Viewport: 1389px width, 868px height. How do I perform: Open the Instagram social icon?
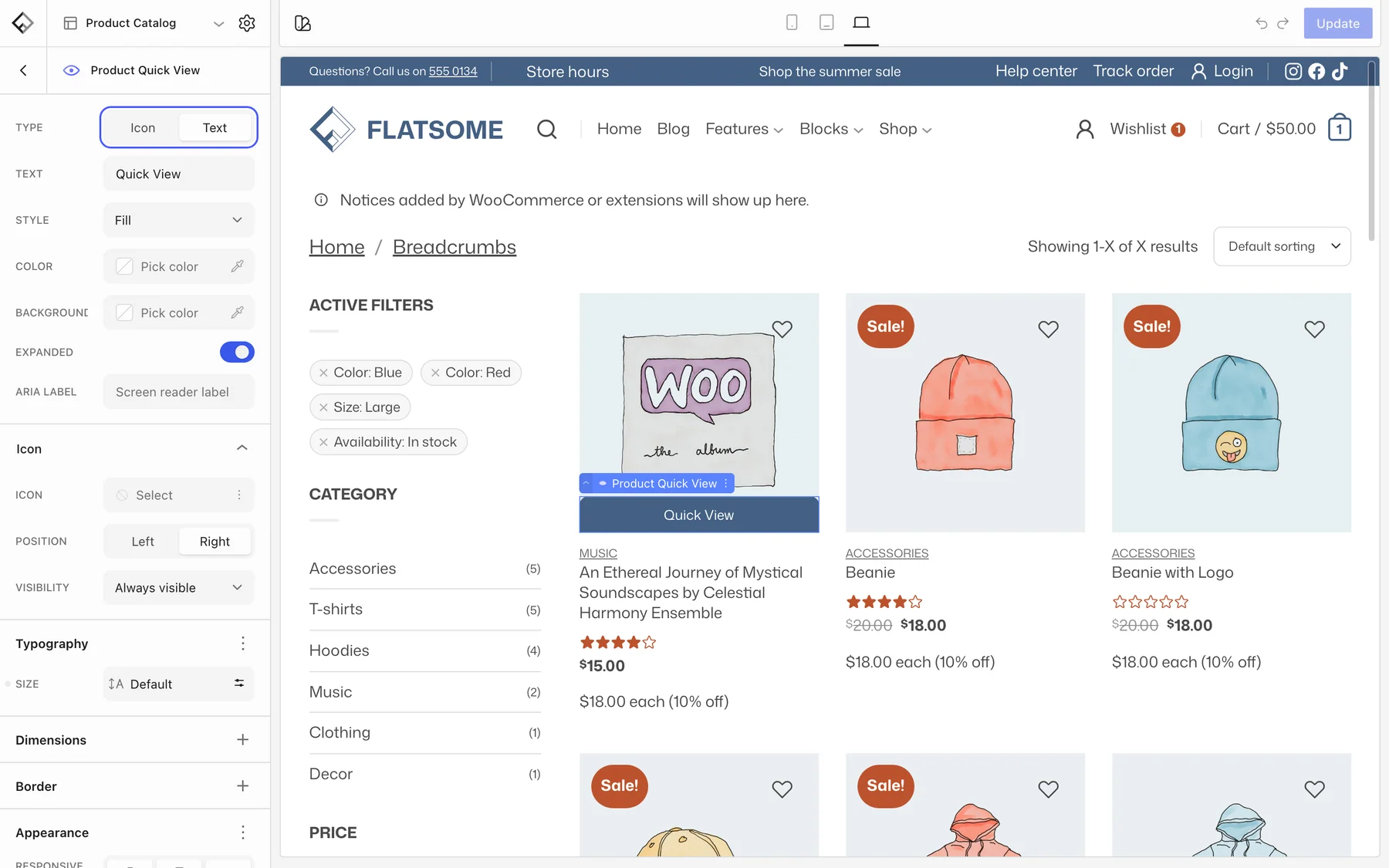[x=1293, y=71]
